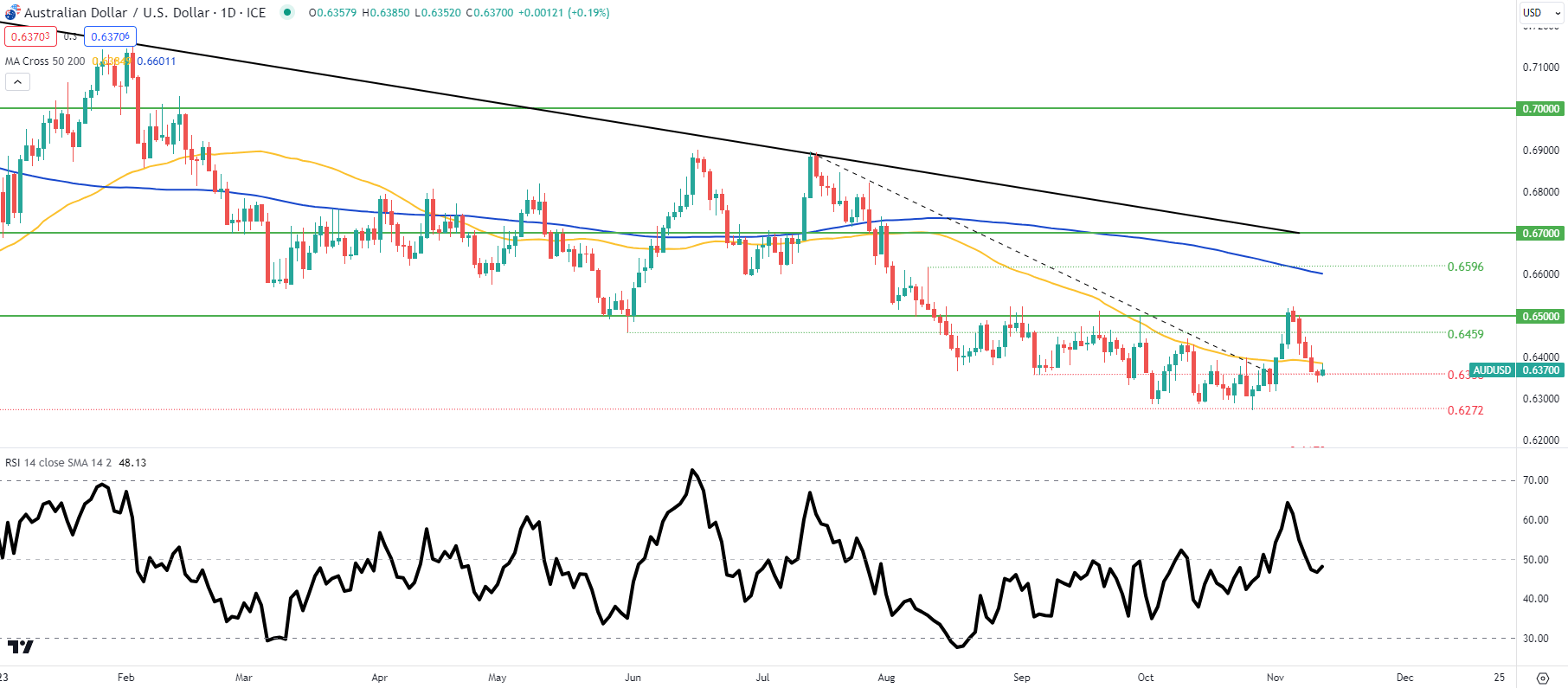This screenshot has width=1568, height=688.
Task: Click the current price 0.63700 label
Action: coord(1541,370)
